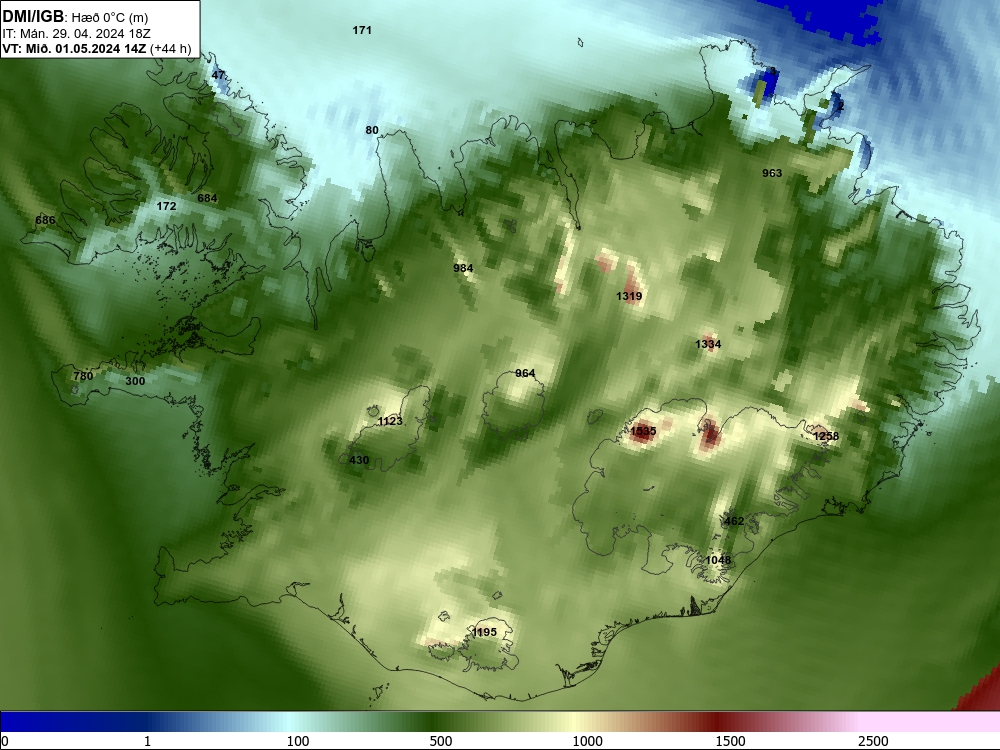Click the legend tick label 1500
Screen dimensions: 1000x750
tap(730, 741)
